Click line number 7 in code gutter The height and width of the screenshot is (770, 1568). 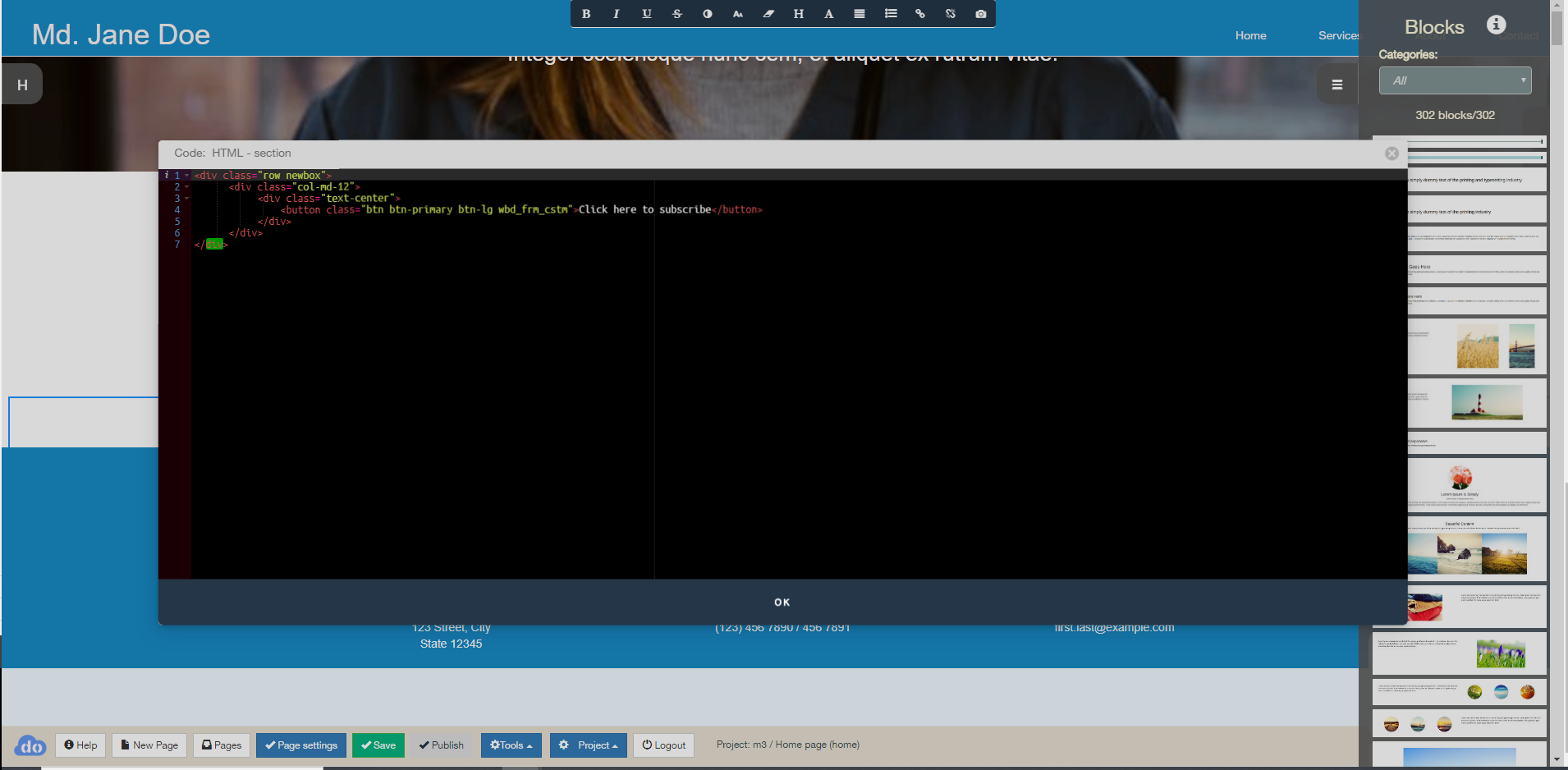coord(177,245)
